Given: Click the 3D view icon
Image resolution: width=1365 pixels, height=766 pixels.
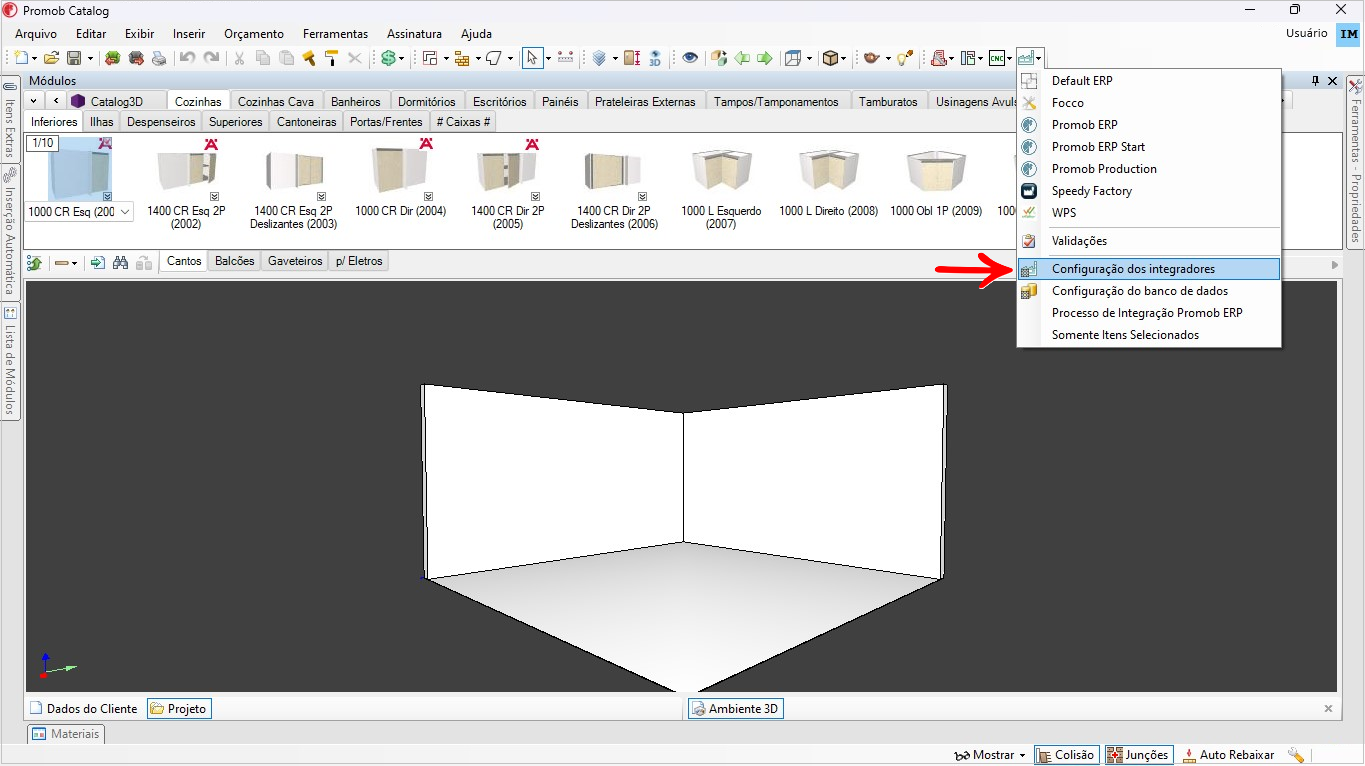Looking at the screenshot, I should point(655,58).
